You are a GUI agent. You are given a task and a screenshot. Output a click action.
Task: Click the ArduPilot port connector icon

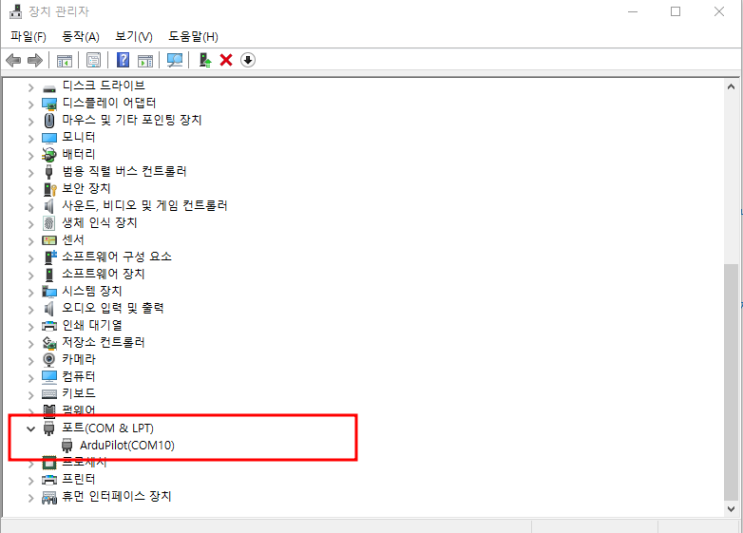click(67, 445)
